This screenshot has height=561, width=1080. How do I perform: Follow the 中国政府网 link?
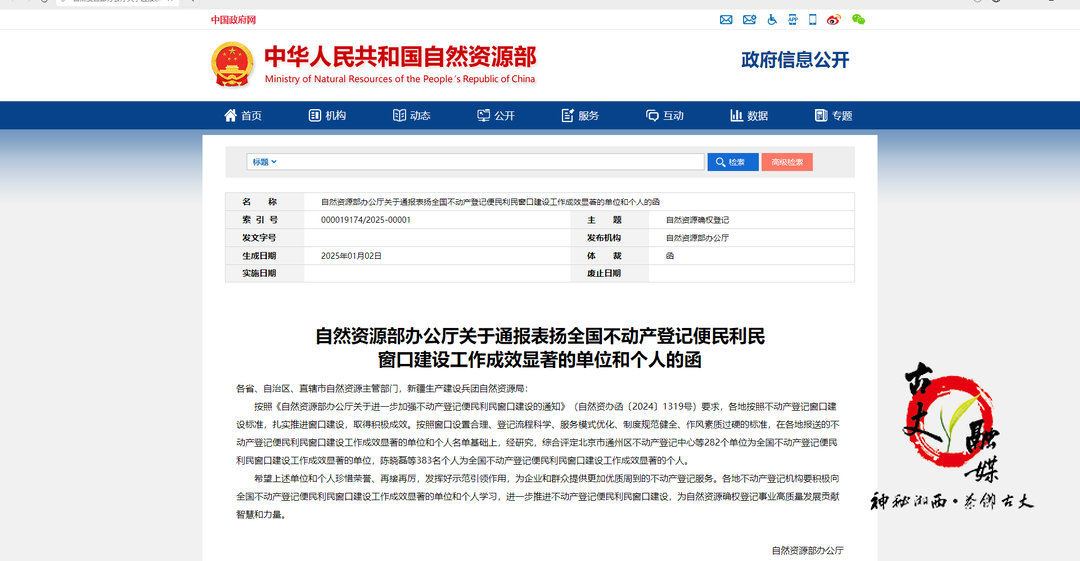(233, 20)
